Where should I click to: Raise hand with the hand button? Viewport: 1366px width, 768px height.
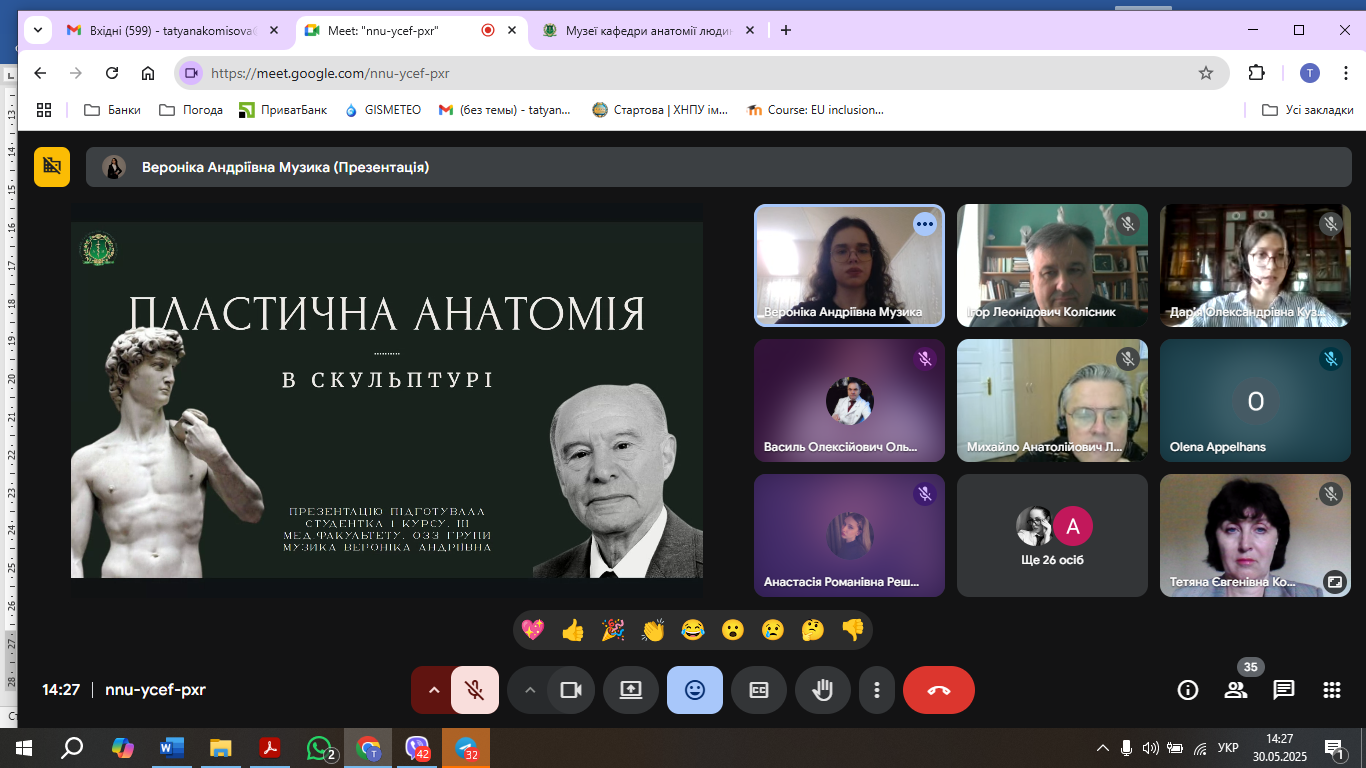coord(823,690)
